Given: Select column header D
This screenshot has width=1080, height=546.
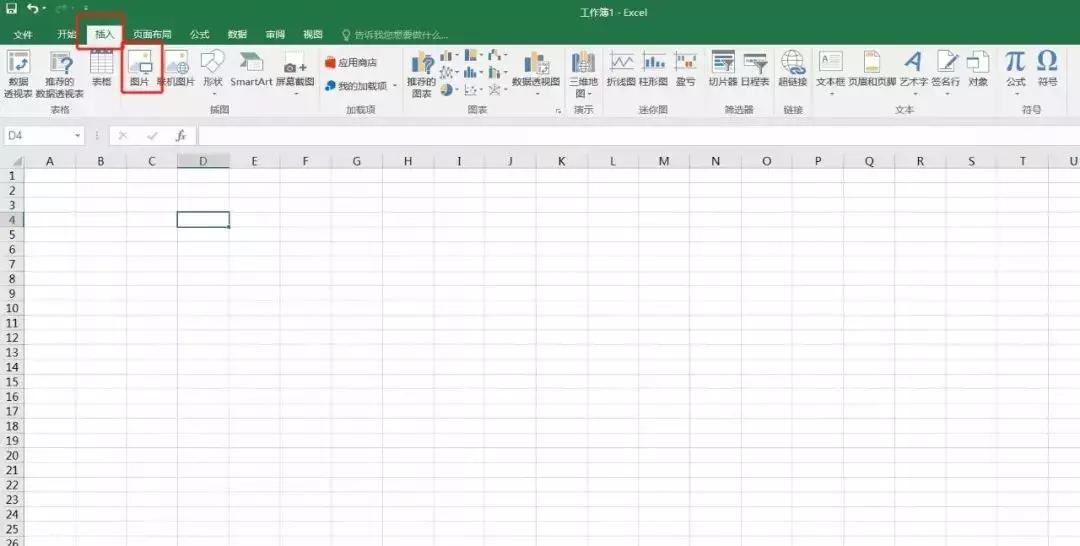Looking at the screenshot, I should coord(203,161).
